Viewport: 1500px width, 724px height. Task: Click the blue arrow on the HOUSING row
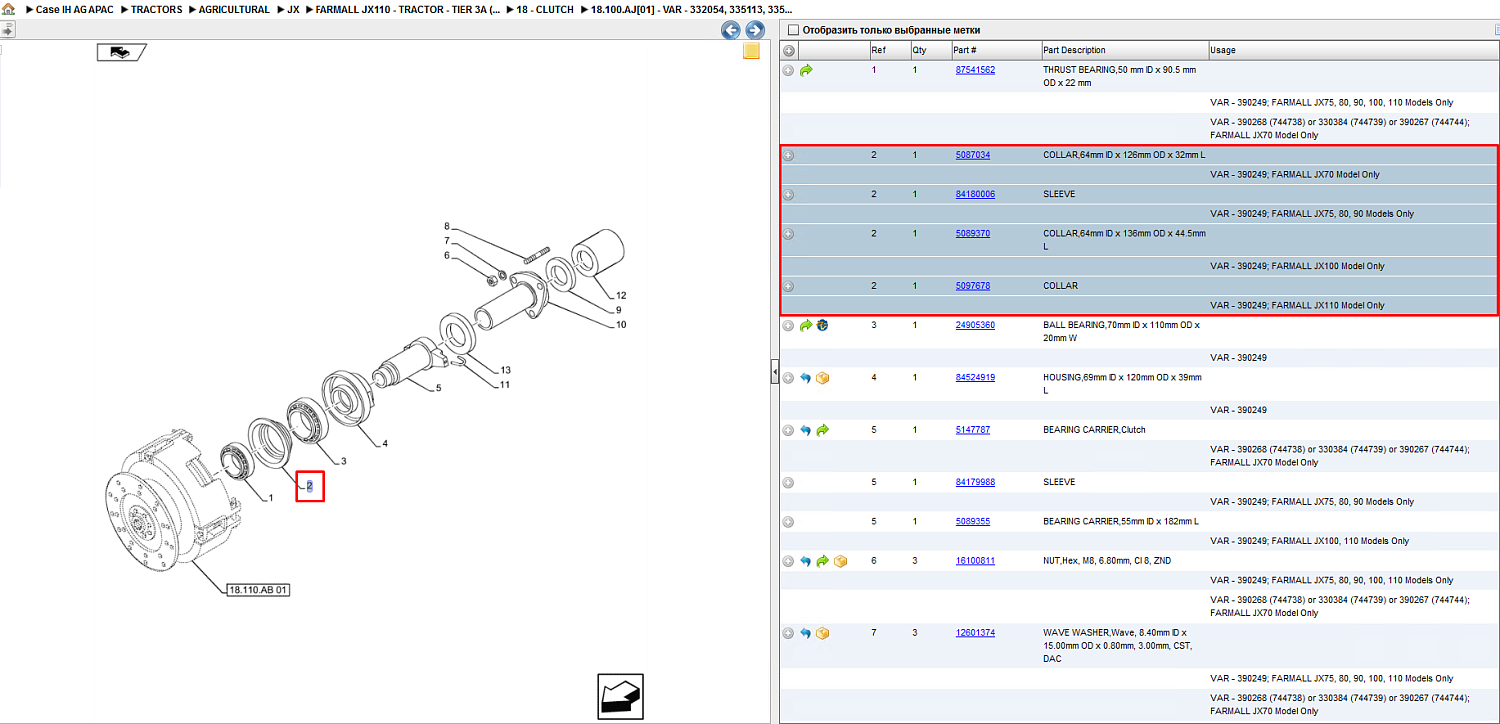pos(806,378)
